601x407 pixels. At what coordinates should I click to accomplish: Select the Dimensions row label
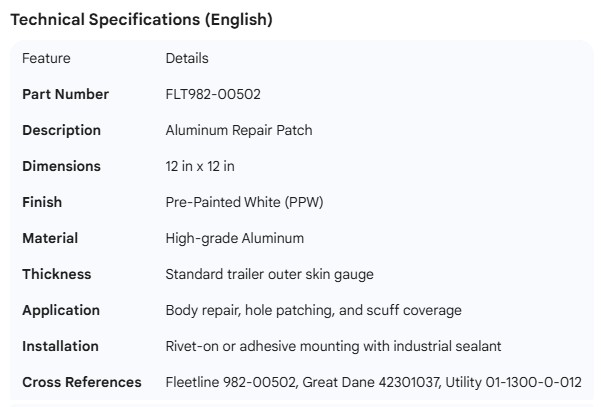tap(61, 166)
